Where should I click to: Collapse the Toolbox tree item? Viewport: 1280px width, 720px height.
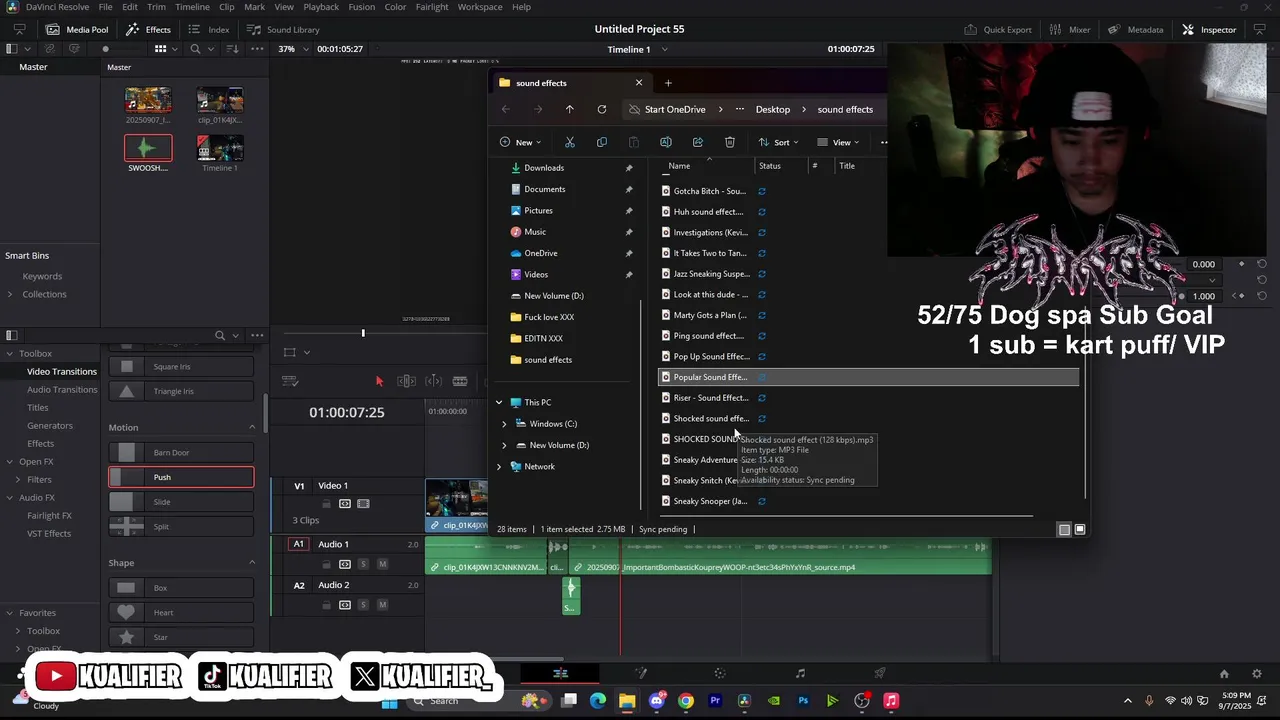point(10,353)
